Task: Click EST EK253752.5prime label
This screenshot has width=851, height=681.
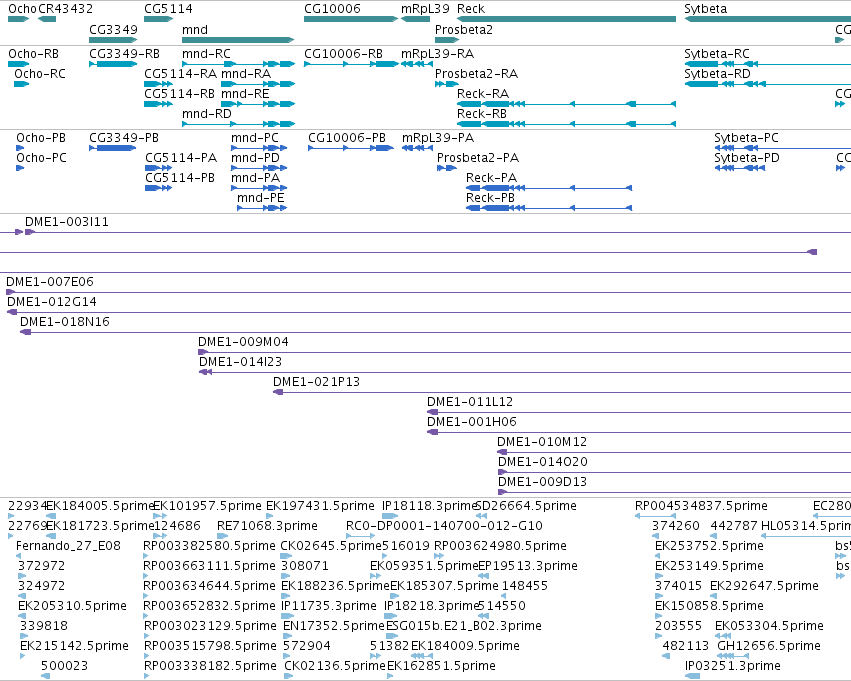Action: [x=709, y=546]
